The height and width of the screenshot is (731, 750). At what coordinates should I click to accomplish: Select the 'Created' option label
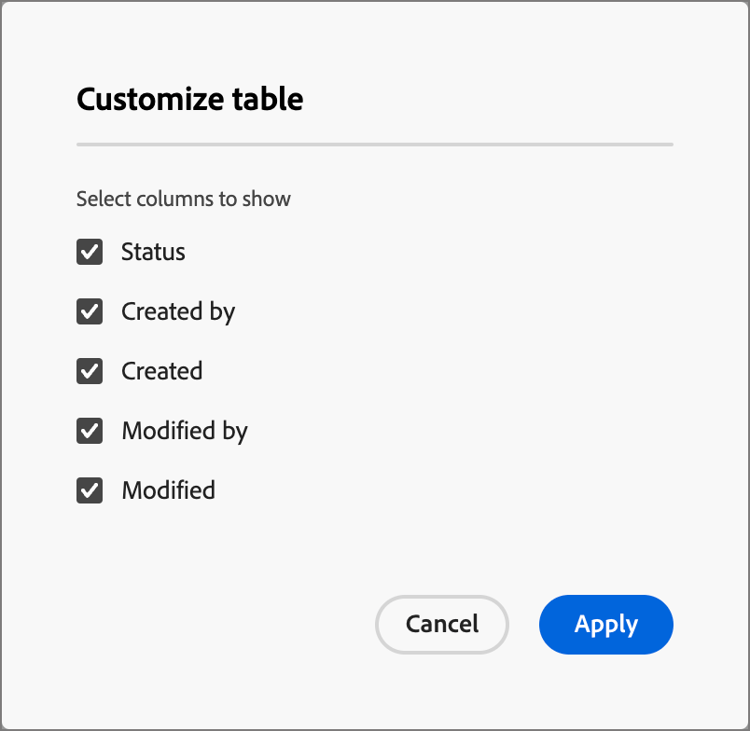pos(162,371)
